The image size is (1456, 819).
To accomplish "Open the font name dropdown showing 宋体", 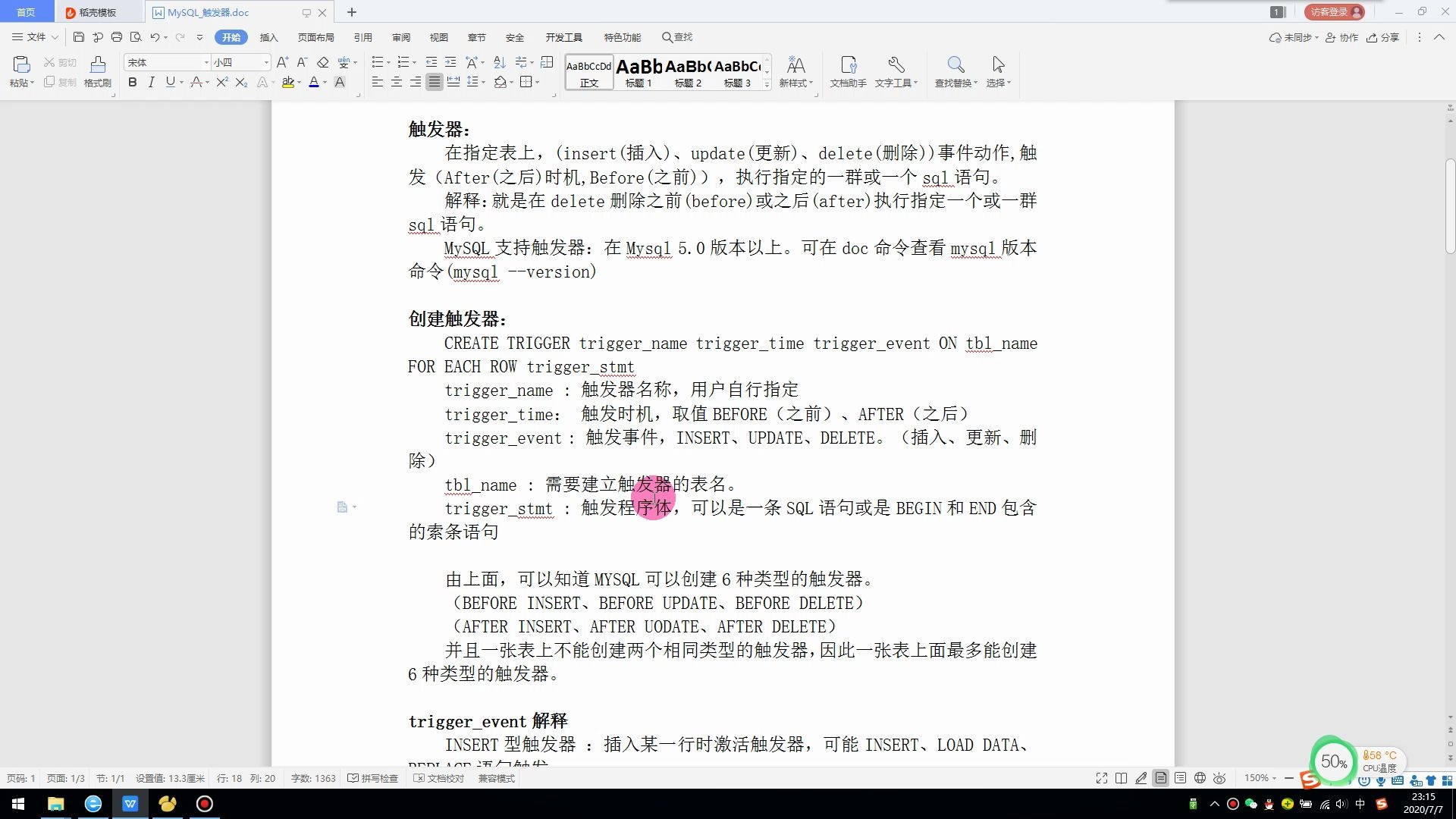I will click(x=206, y=62).
